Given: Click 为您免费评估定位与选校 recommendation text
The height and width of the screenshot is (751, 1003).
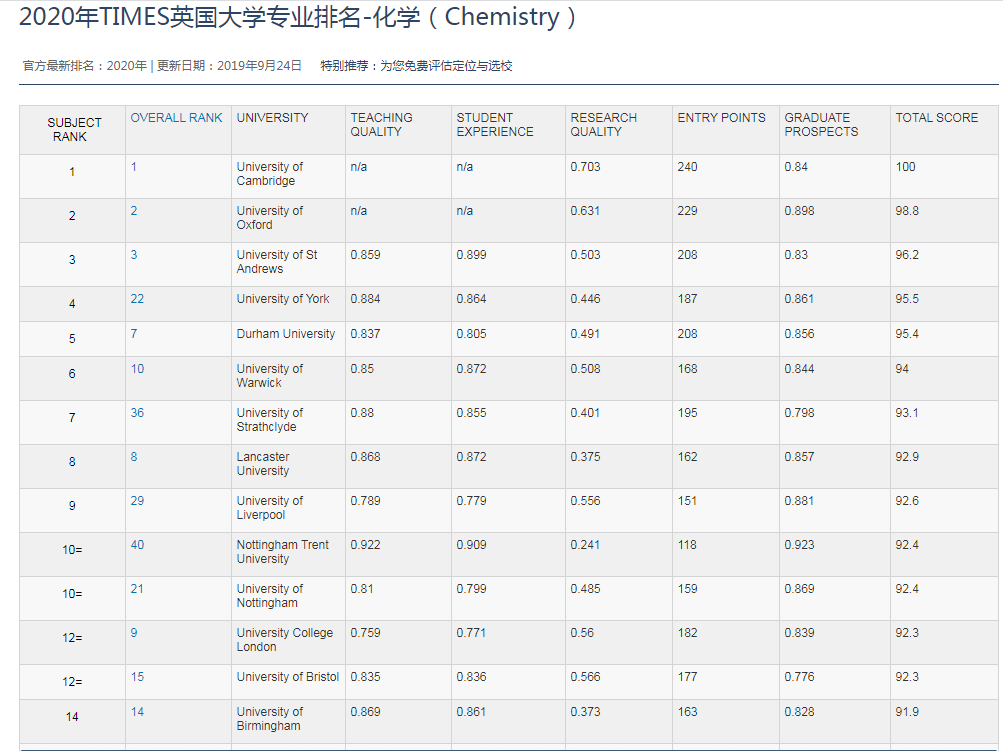Looking at the screenshot, I should pyautogui.click(x=446, y=66).
